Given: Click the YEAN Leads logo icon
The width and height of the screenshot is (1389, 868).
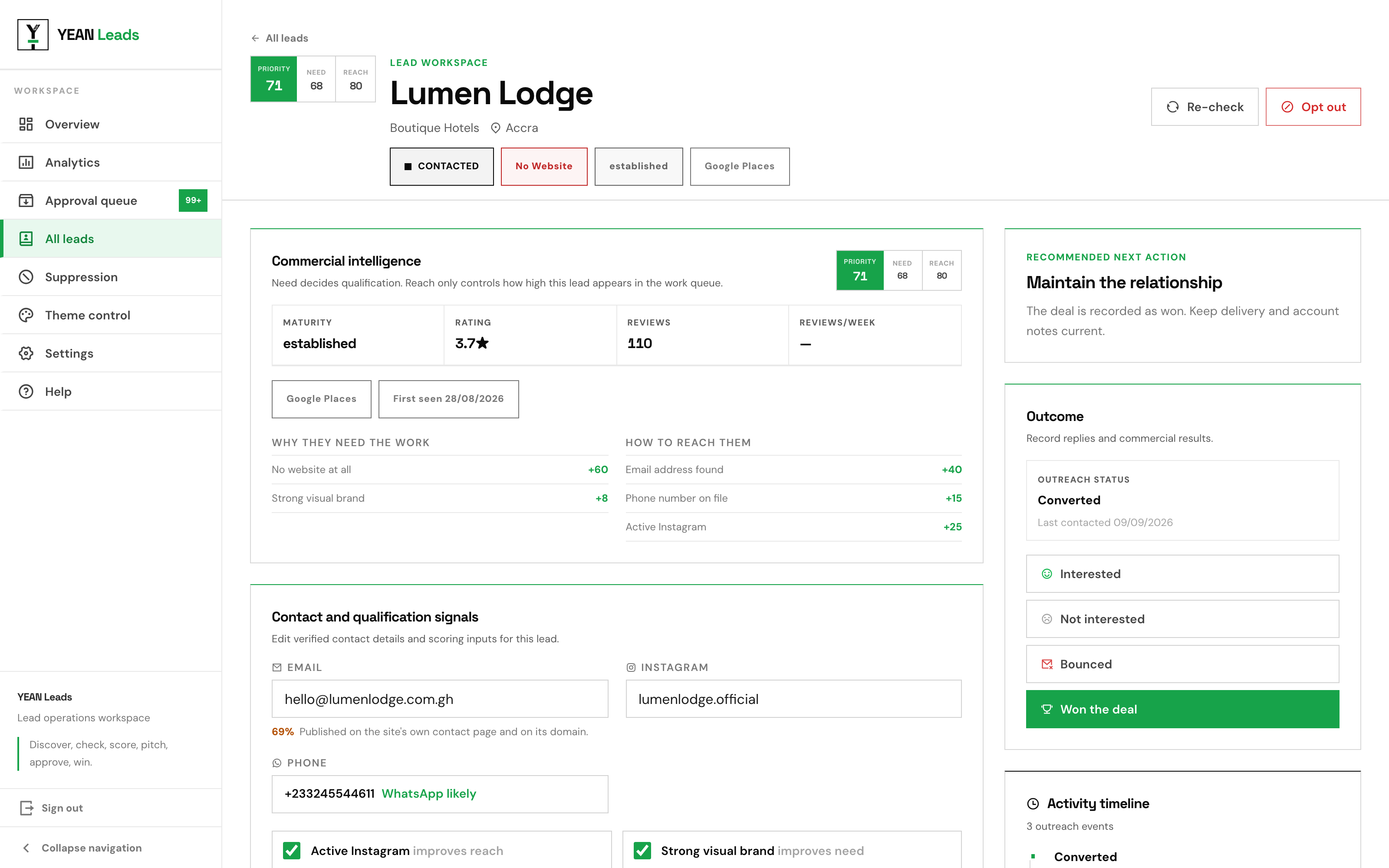Looking at the screenshot, I should (33, 35).
